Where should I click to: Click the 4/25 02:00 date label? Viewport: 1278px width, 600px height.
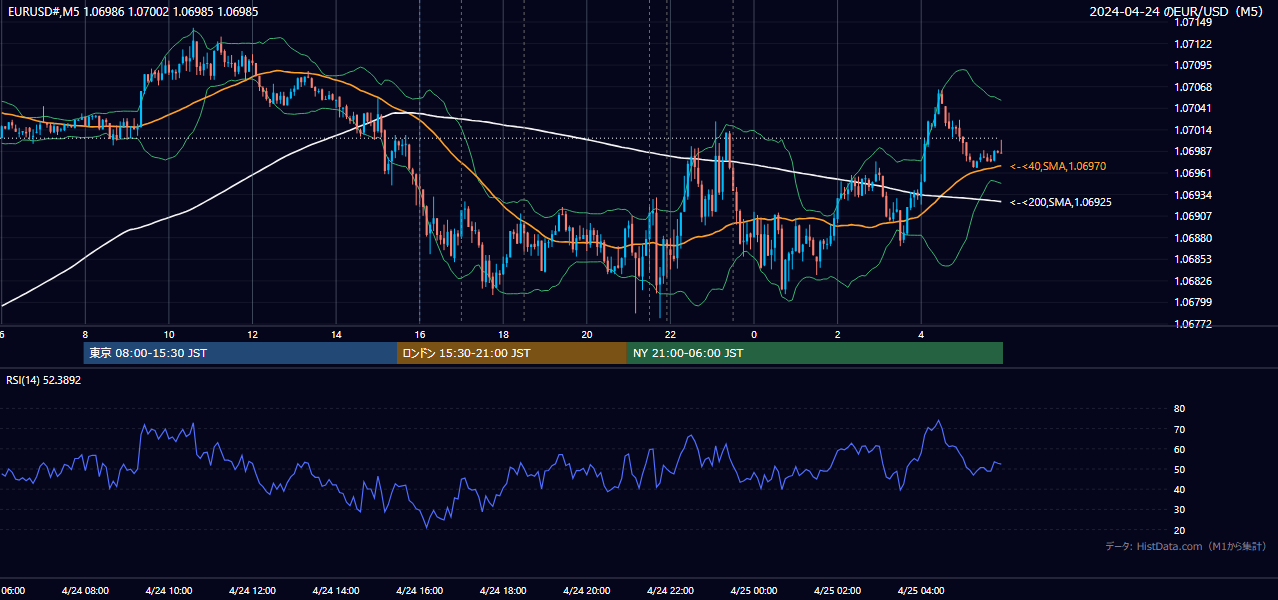[838, 590]
